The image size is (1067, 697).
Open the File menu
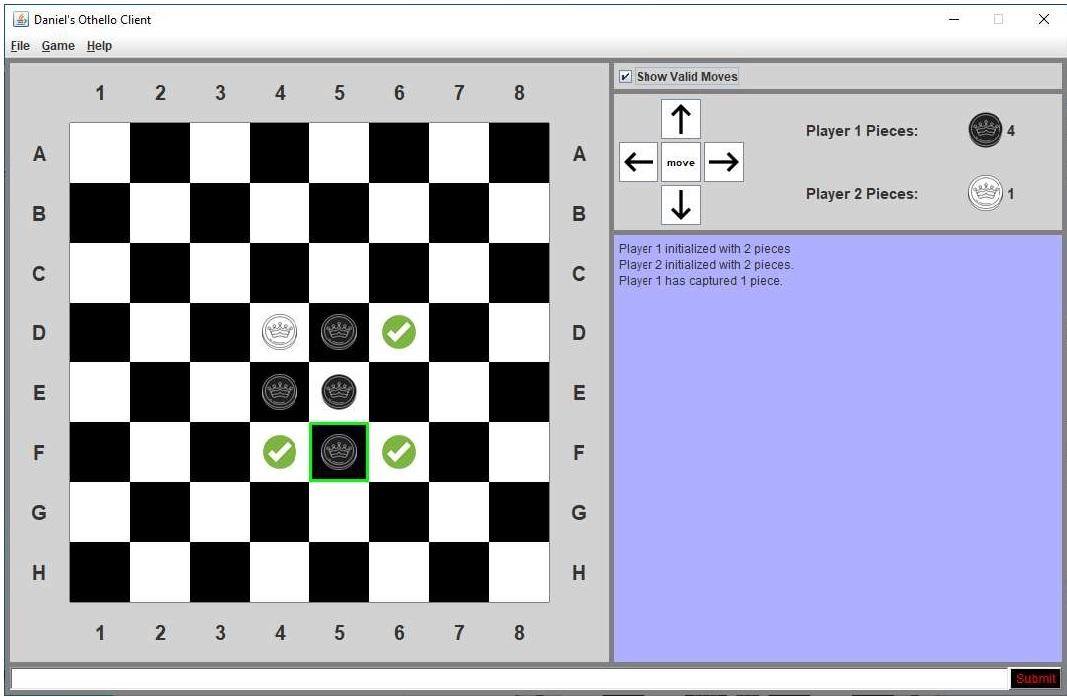coord(19,45)
